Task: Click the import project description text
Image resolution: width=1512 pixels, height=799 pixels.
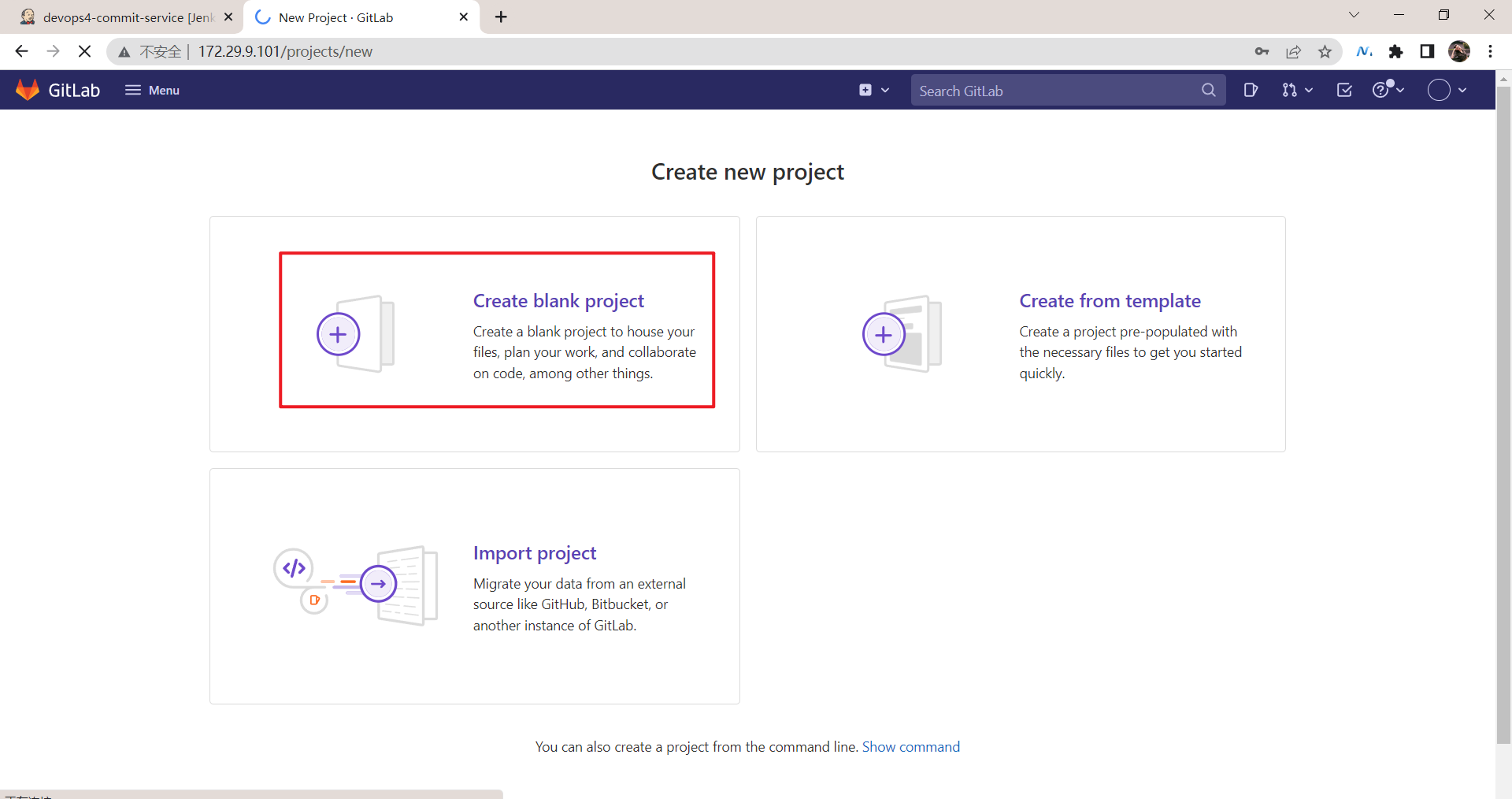Action: 580,604
